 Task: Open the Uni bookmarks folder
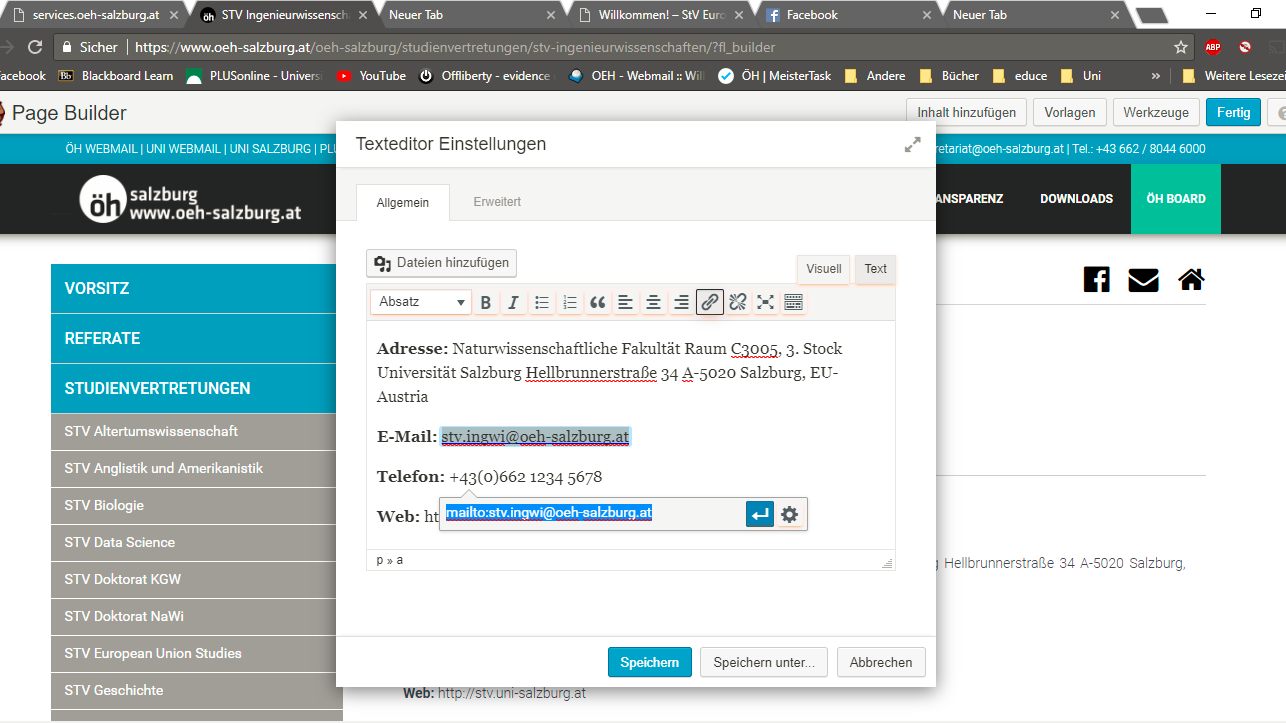click(x=1081, y=76)
